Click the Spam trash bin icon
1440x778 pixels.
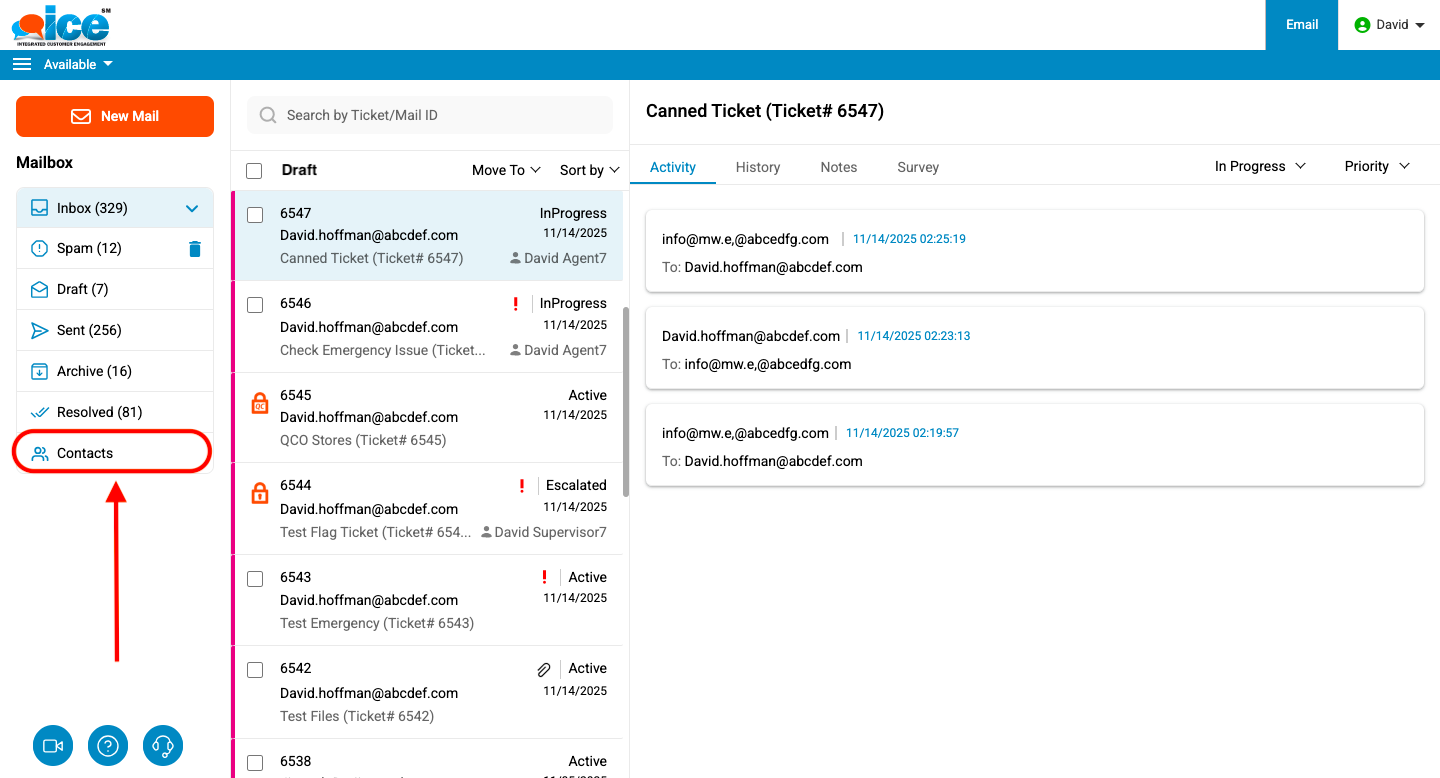coord(195,249)
